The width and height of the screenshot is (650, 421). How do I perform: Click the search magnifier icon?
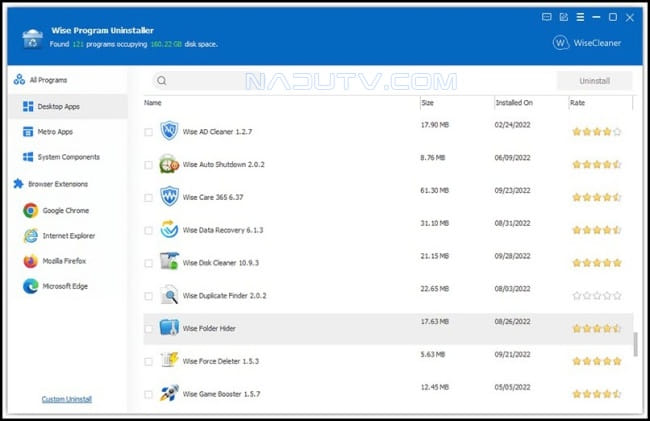point(162,81)
